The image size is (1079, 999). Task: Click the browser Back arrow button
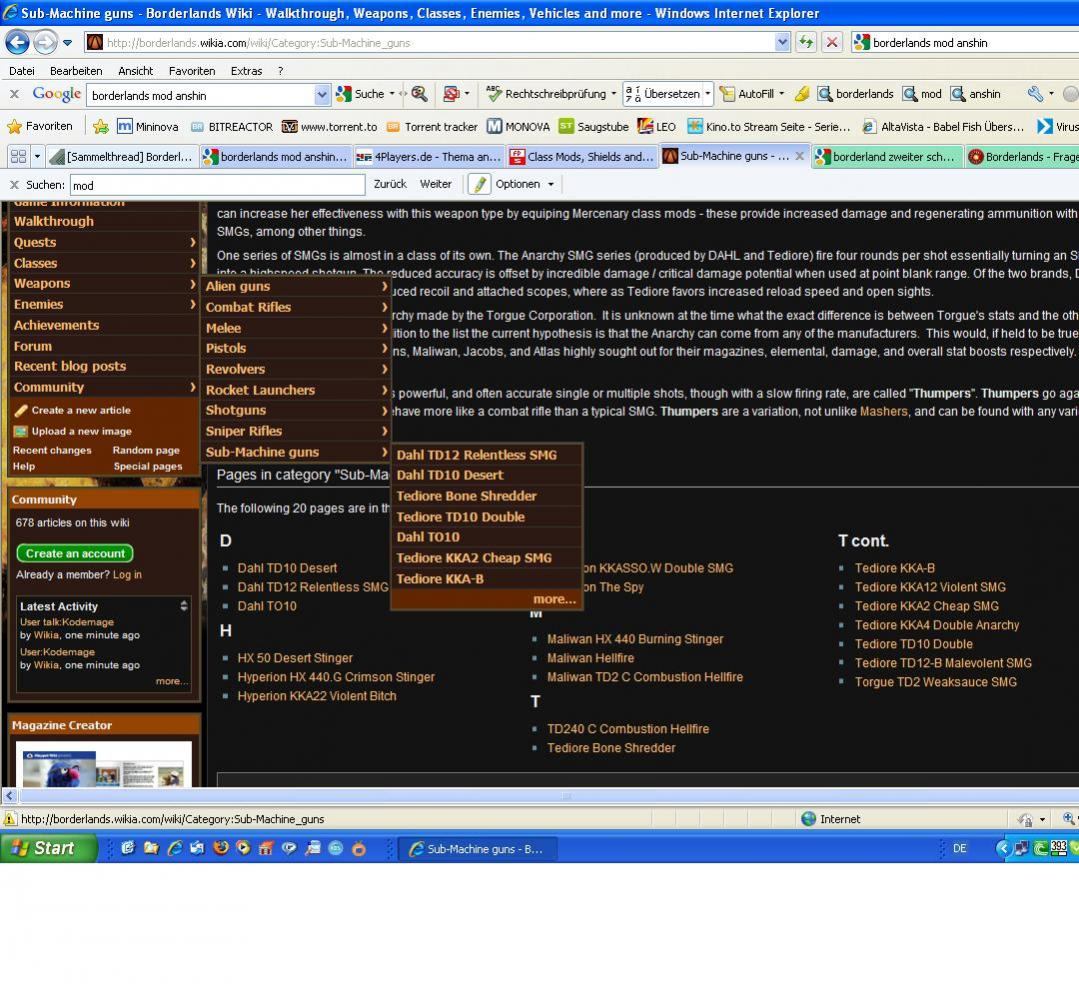pyautogui.click(x=17, y=43)
